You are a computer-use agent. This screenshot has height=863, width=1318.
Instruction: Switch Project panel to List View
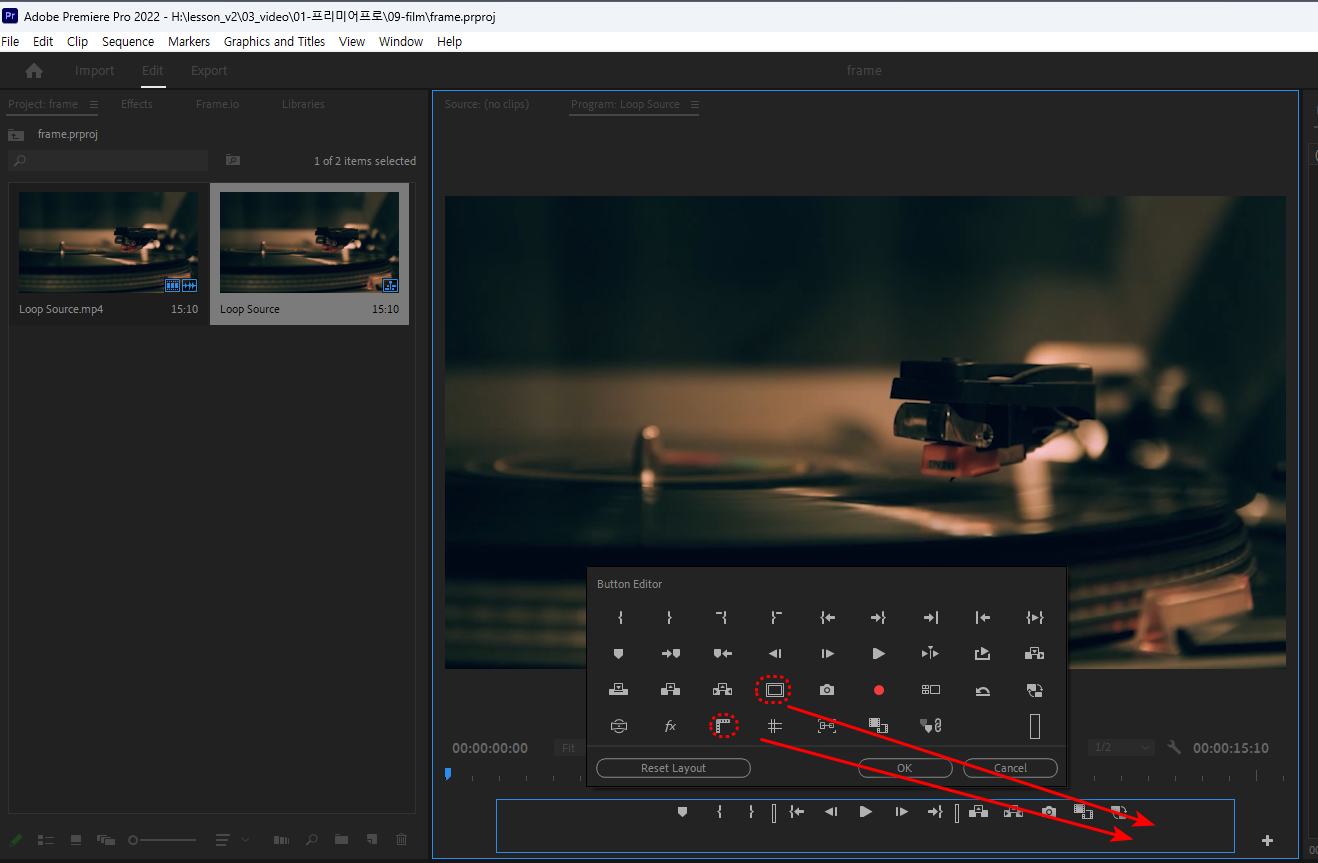pos(46,840)
